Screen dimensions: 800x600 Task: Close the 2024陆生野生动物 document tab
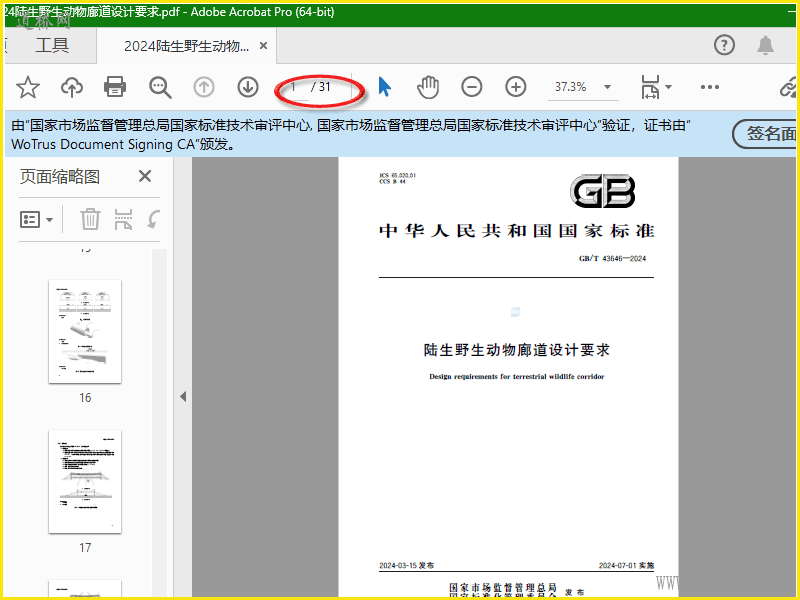tap(263, 46)
